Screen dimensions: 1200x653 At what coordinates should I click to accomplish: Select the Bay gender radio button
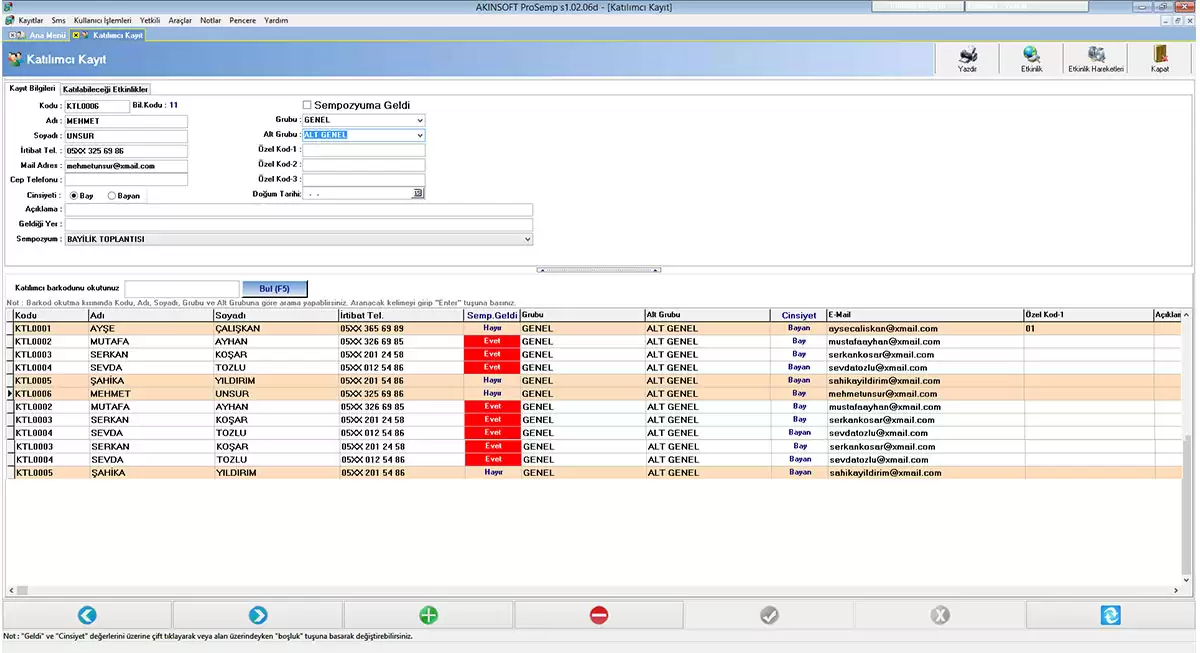pyautogui.click(x=74, y=196)
